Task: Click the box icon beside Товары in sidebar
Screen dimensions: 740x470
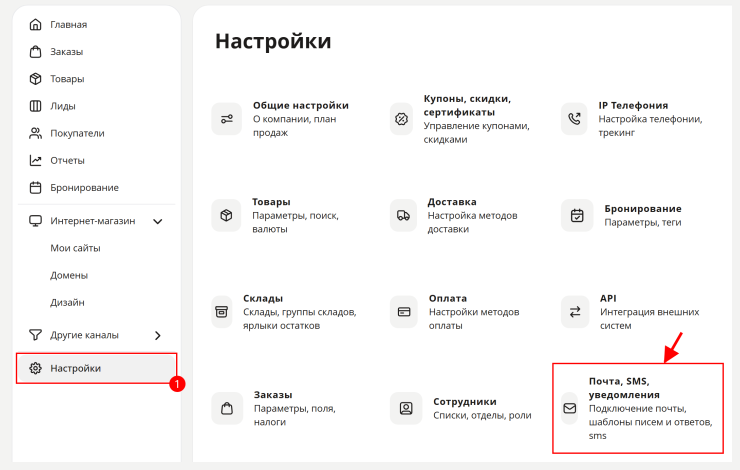Action: [35, 79]
